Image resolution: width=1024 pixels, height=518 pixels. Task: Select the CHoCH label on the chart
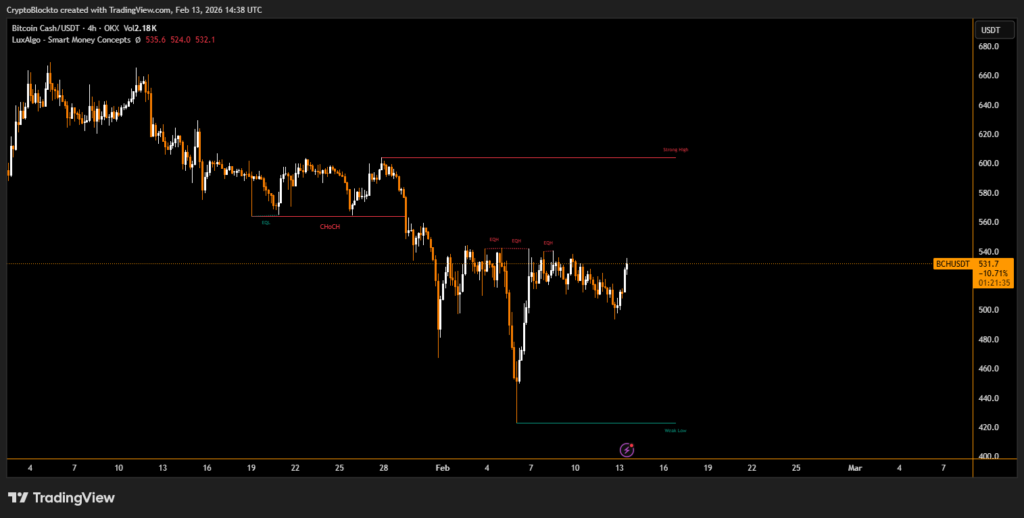pos(329,227)
